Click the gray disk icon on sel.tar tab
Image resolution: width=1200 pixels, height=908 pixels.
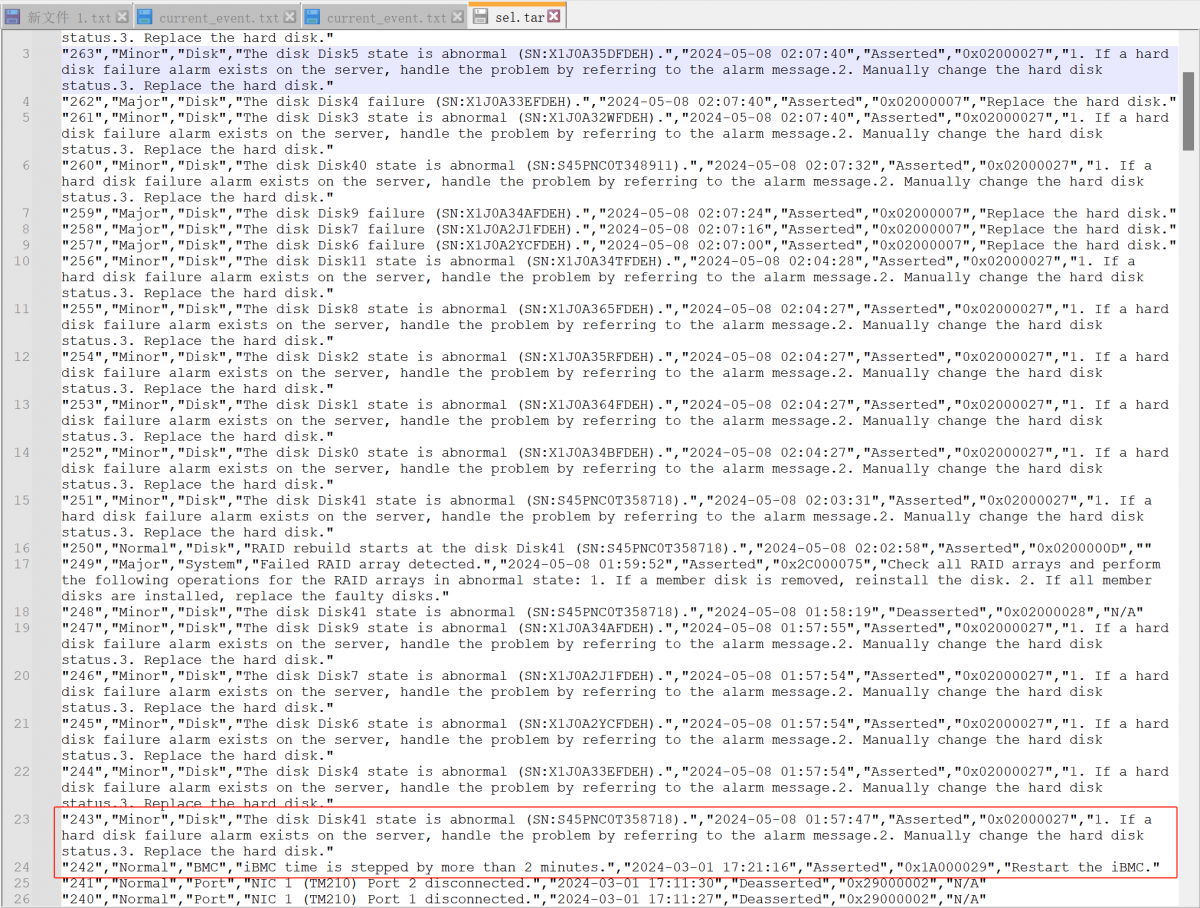[481, 17]
